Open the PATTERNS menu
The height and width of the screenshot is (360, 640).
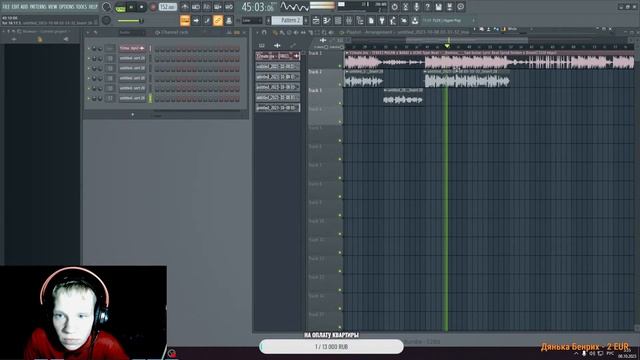click(38, 7)
